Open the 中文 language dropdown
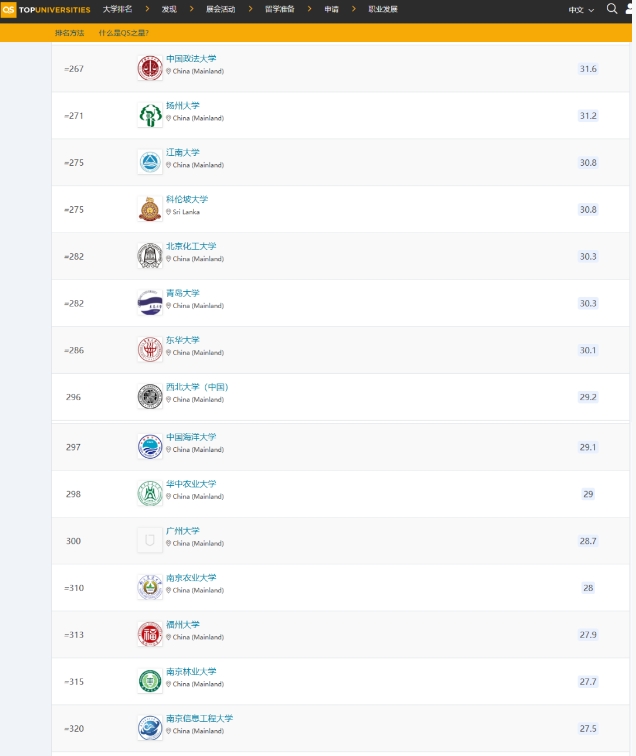 [581, 10]
